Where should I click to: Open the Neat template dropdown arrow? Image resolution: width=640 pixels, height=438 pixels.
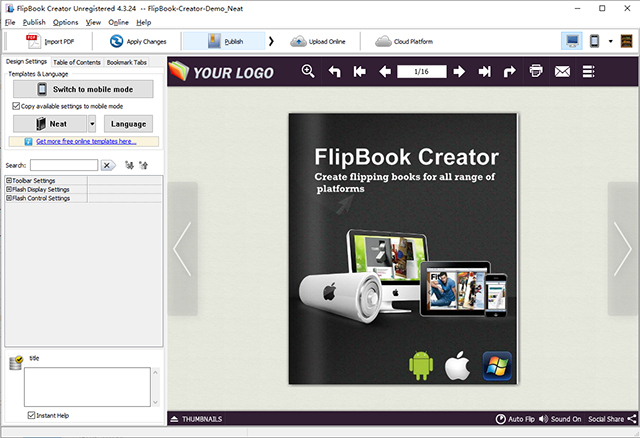(92, 124)
